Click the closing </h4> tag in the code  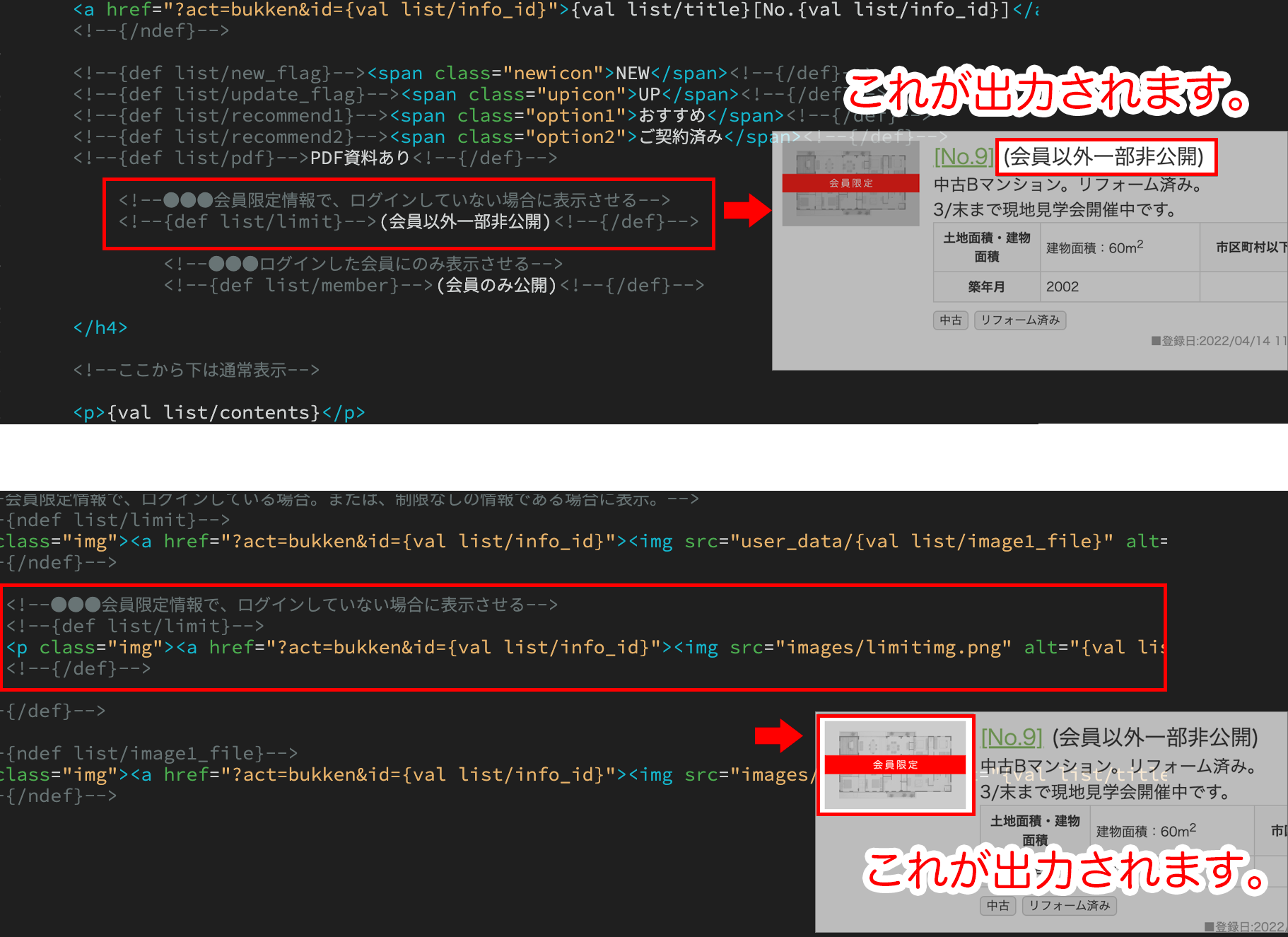pos(100,328)
